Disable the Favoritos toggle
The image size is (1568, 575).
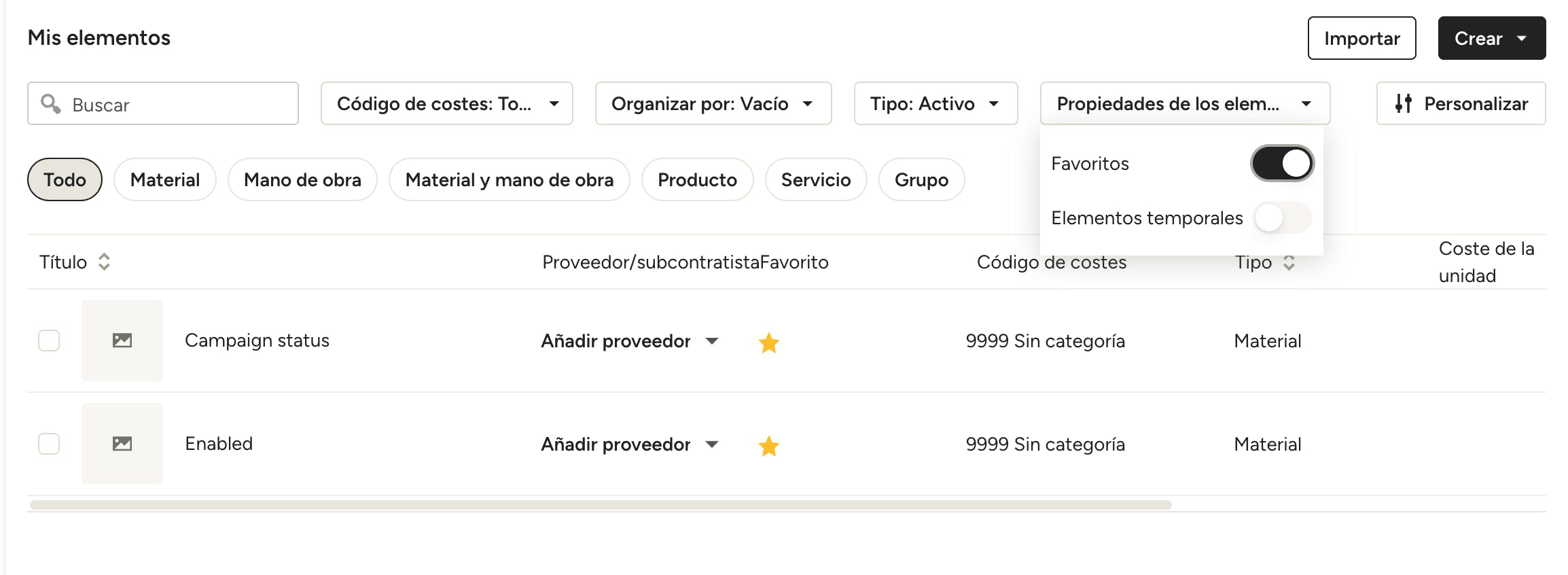click(x=1282, y=163)
